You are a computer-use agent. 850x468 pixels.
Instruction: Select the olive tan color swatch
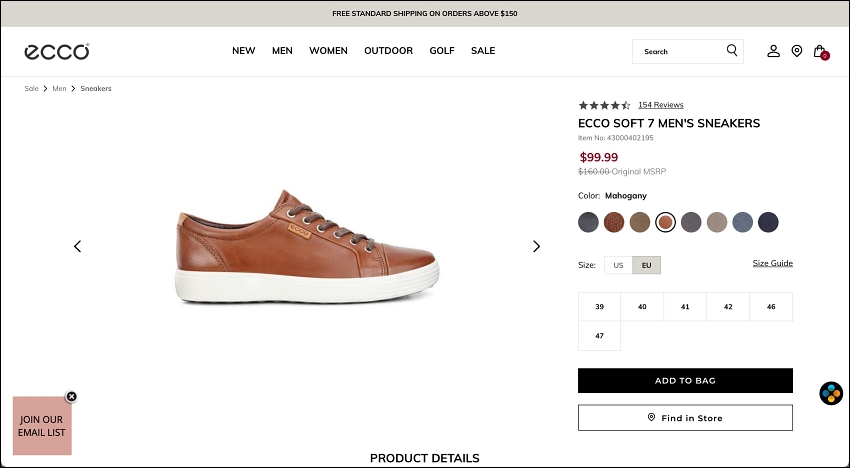[x=640, y=222]
